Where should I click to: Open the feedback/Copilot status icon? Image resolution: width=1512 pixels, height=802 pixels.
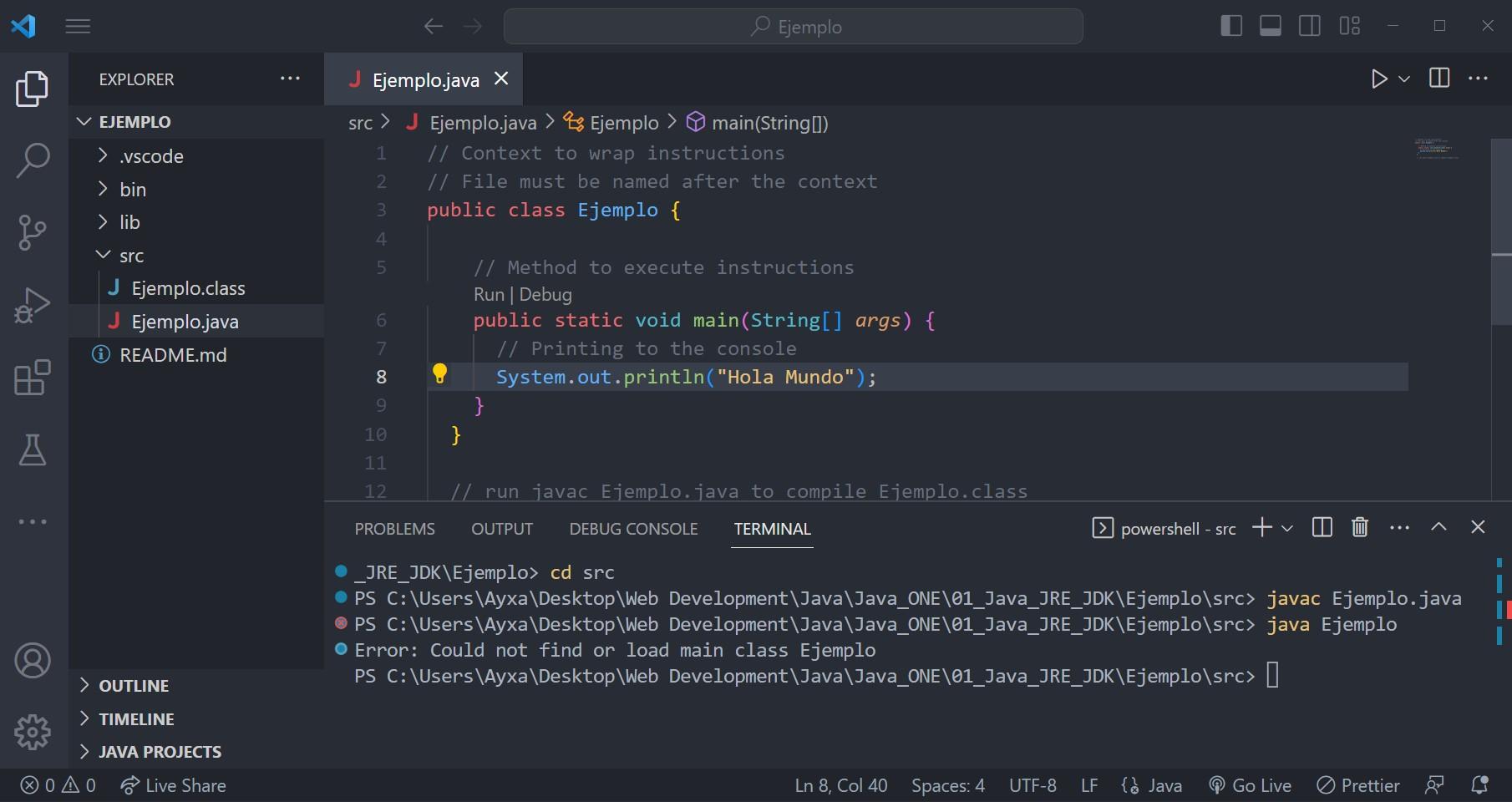(1434, 785)
